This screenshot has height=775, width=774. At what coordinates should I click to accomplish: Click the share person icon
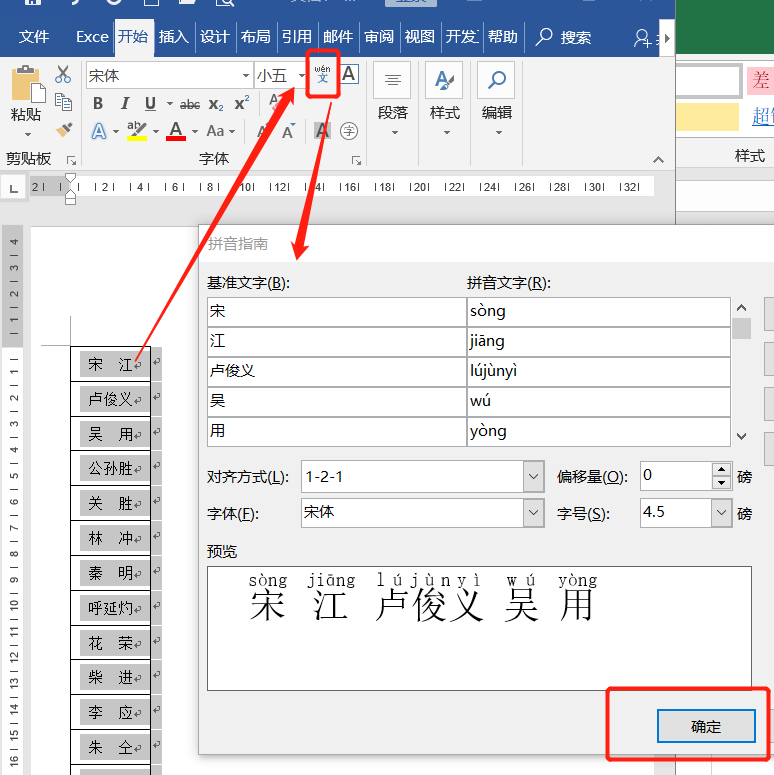643,38
